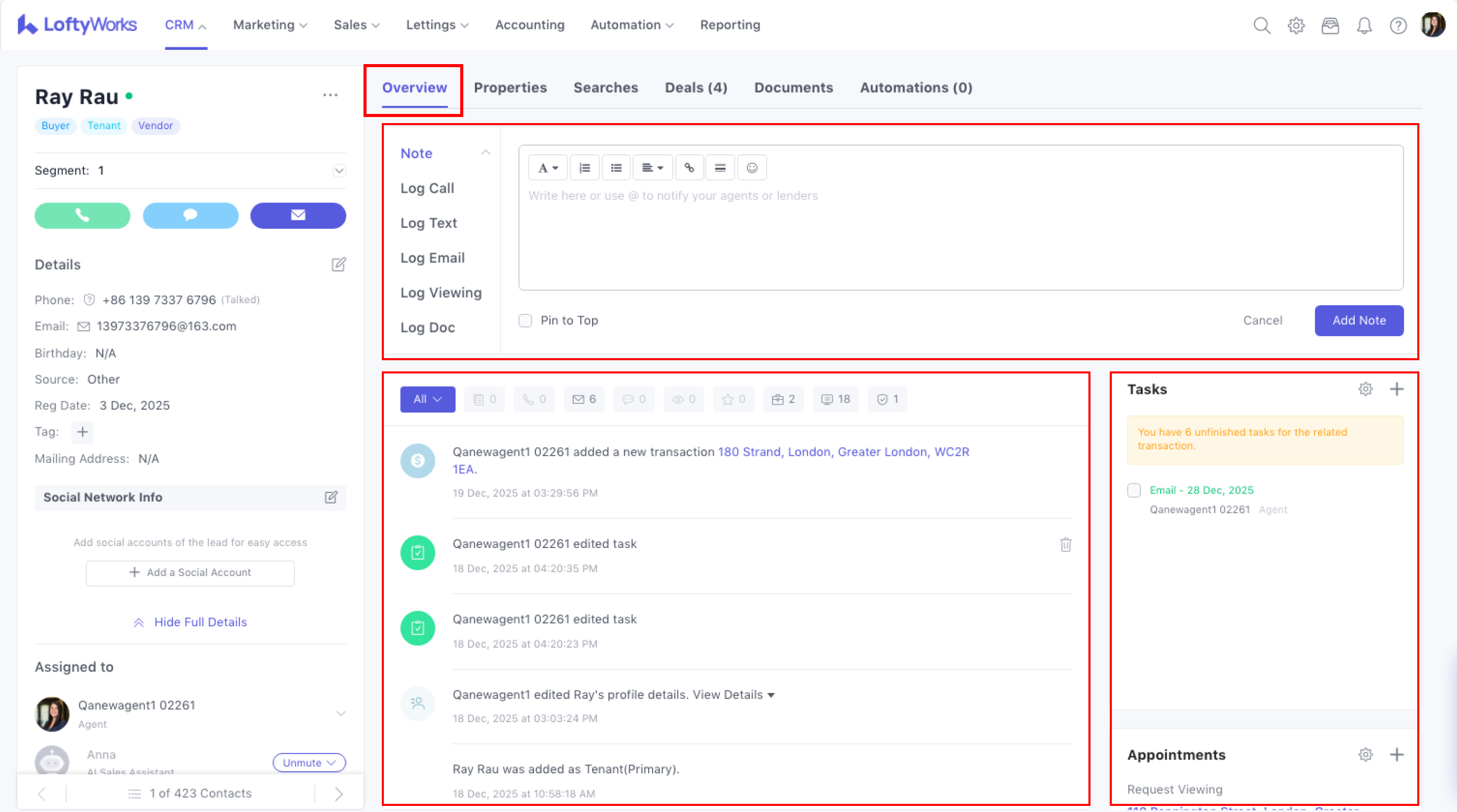Open Appointments settings gear
The width and height of the screenshot is (1457, 812).
[x=1365, y=755]
